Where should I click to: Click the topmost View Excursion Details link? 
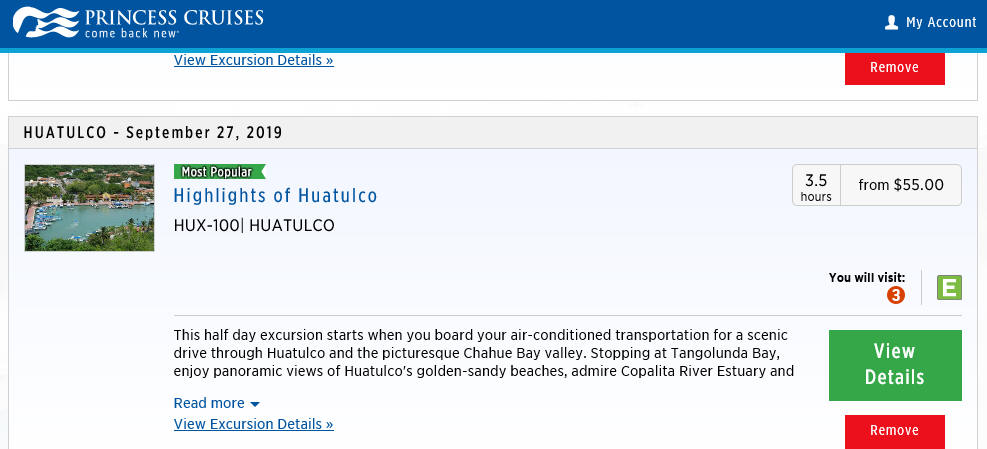pyautogui.click(x=254, y=60)
